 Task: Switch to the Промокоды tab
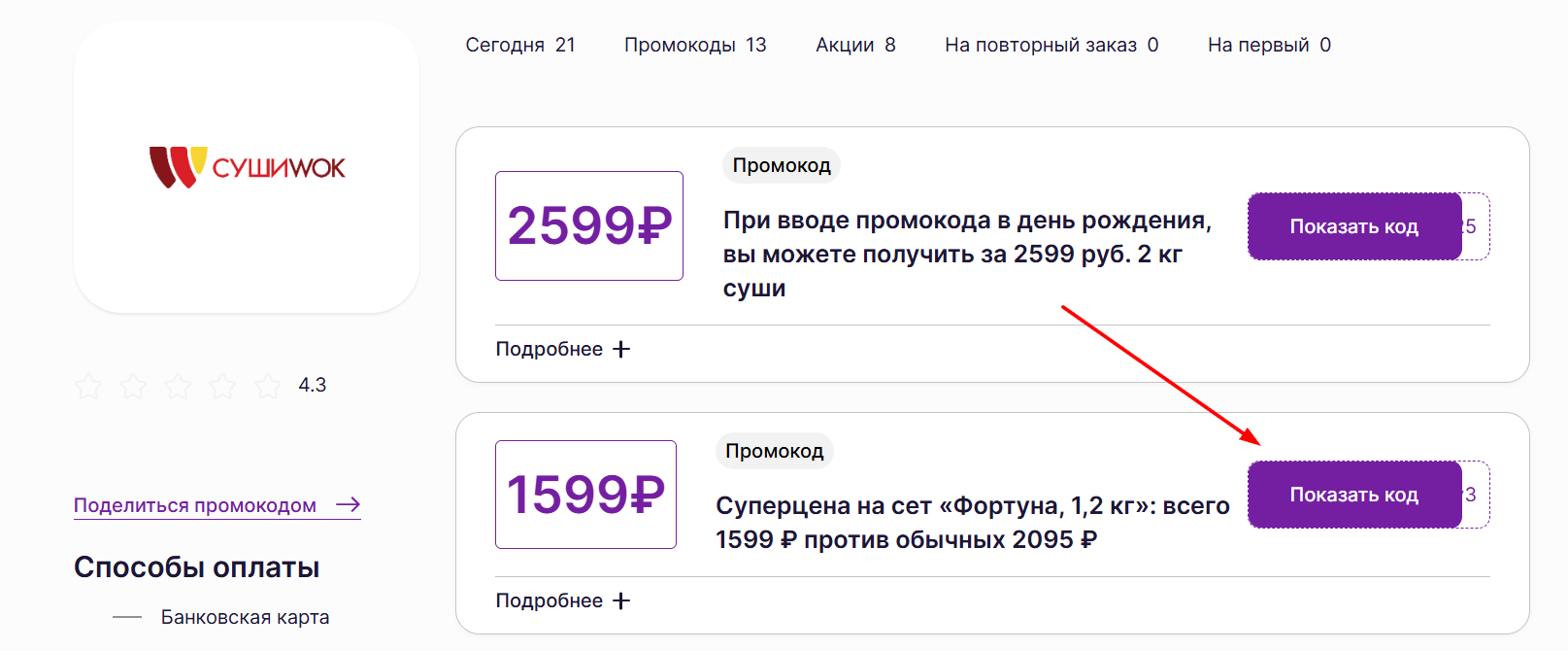point(695,44)
